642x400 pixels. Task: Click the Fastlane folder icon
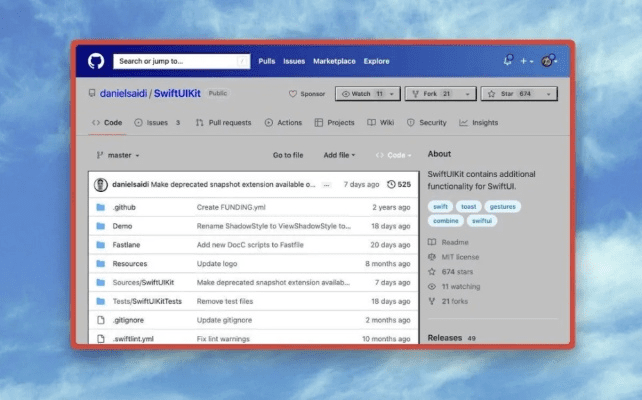pos(100,245)
